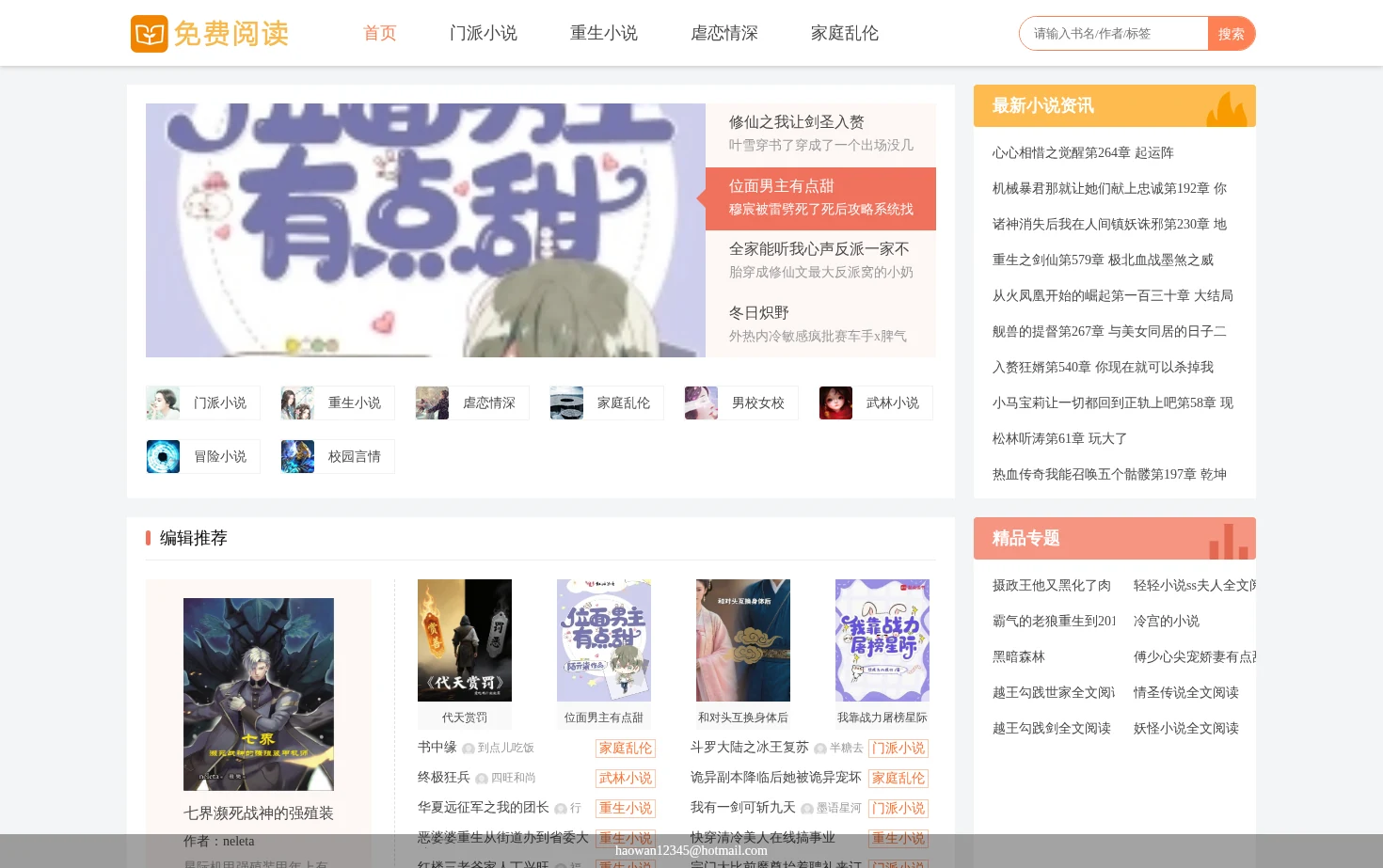Open the 斗罗大陆之冰王复苏 novel link
The width and height of the screenshot is (1383, 868).
click(x=750, y=748)
